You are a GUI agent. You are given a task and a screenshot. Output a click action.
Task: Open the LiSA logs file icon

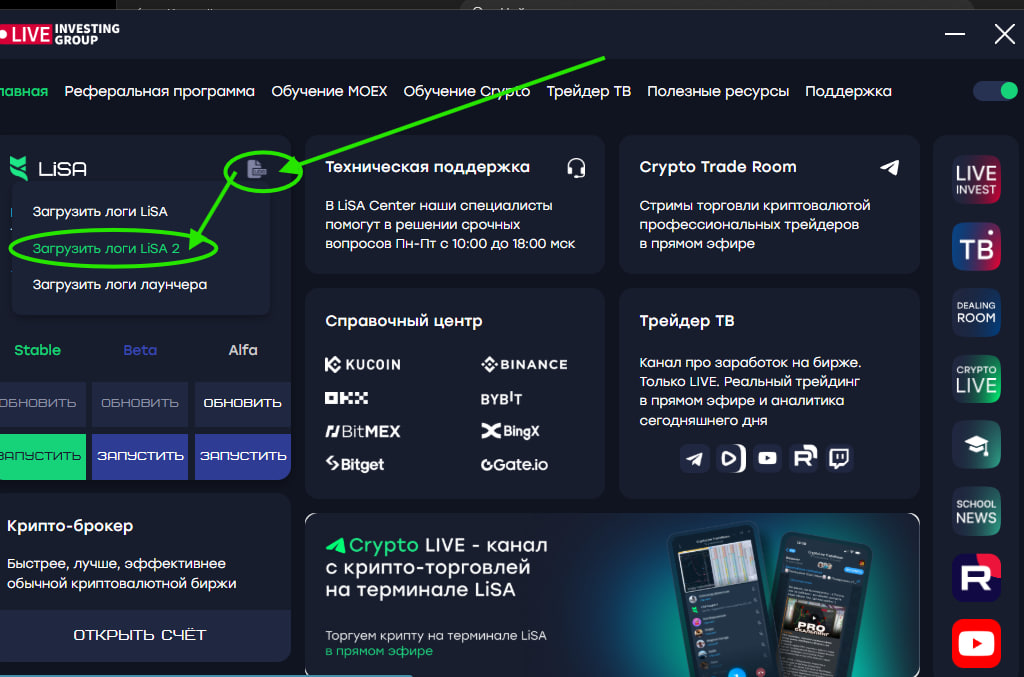[x=257, y=169]
